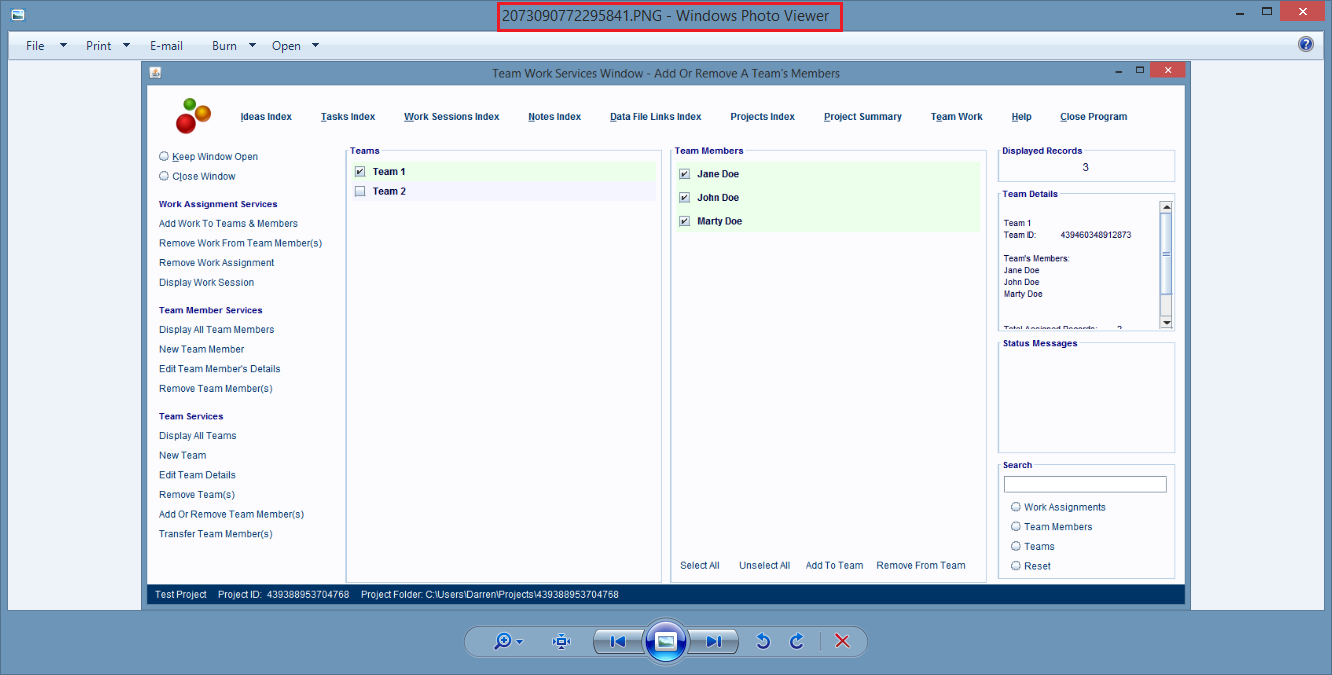
Task: Open the Print dropdown menu
Action: 108,46
